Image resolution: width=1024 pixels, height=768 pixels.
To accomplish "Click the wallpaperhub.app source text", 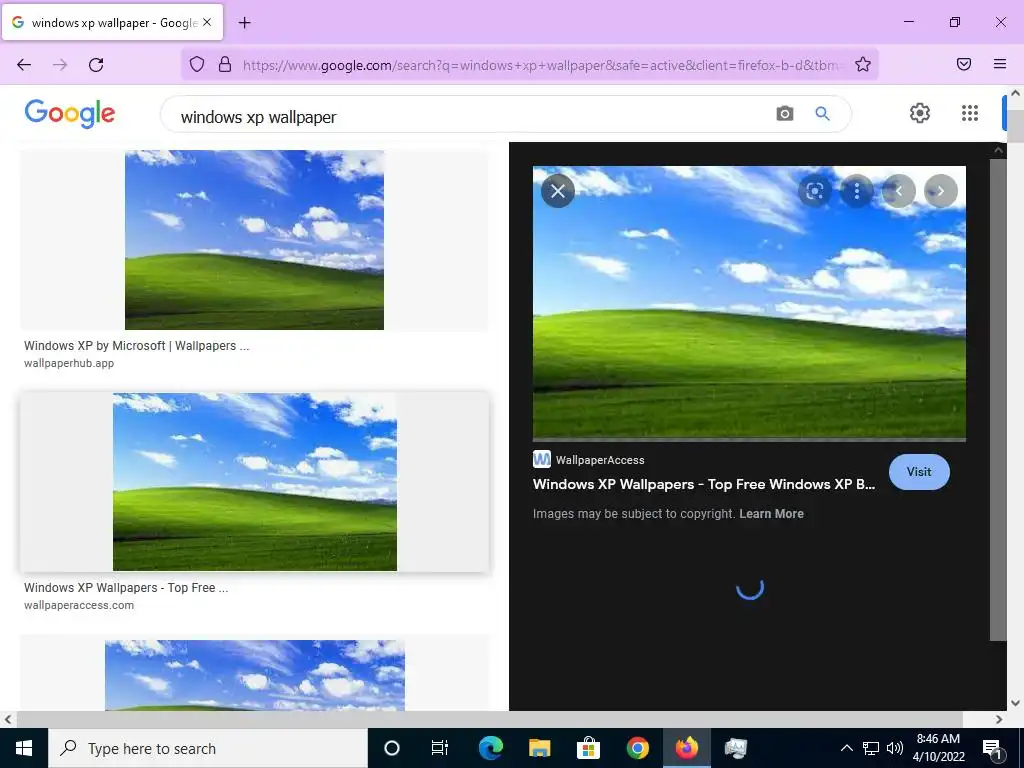I will 69,363.
